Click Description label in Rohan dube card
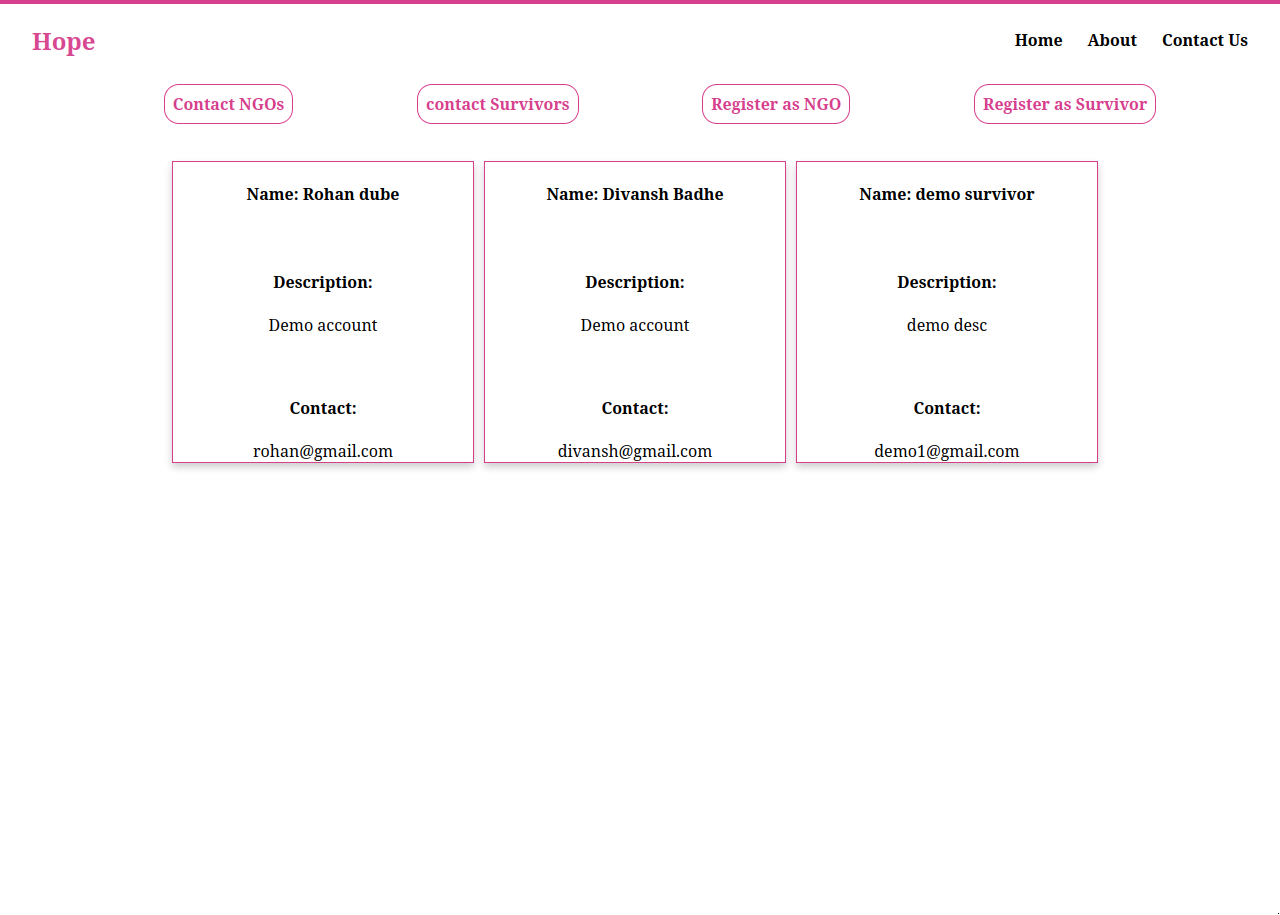1280x915 pixels. (323, 282)
